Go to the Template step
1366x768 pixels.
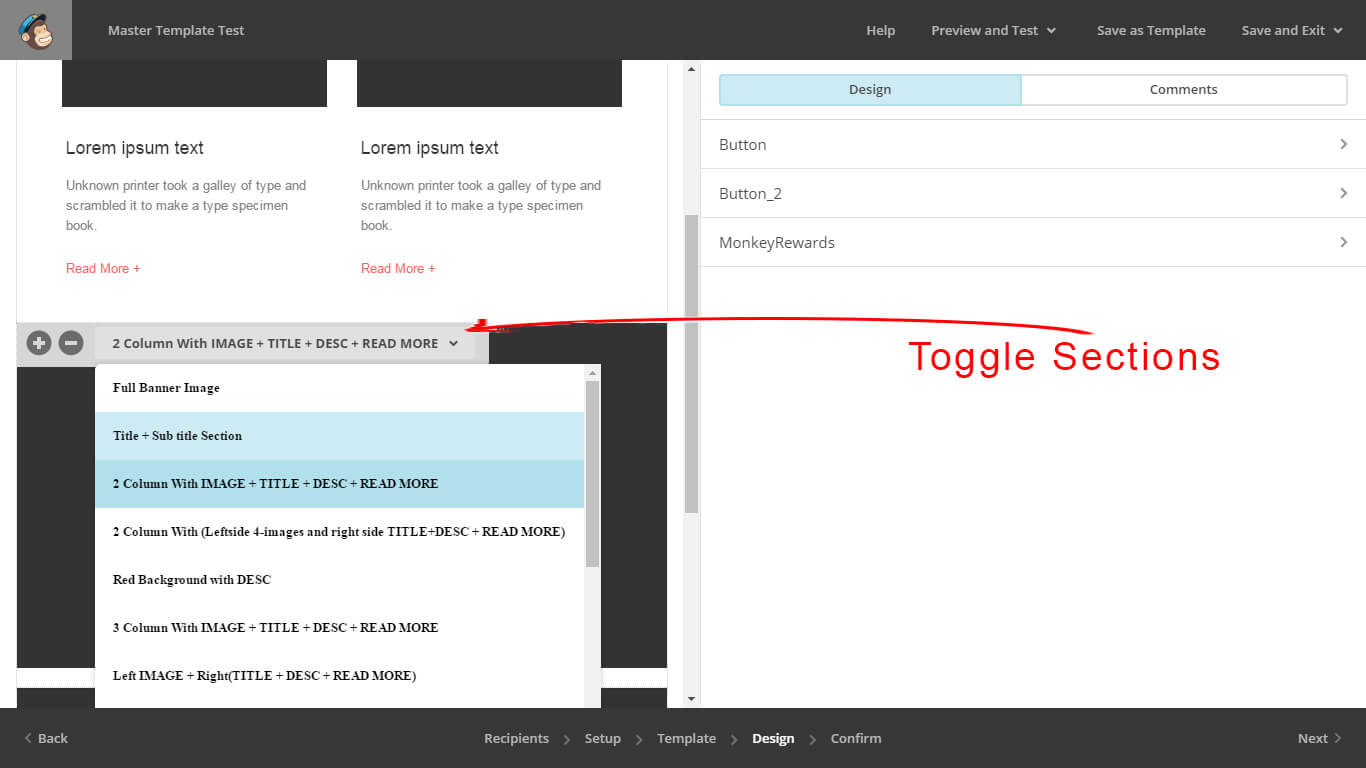pos(686,738)
